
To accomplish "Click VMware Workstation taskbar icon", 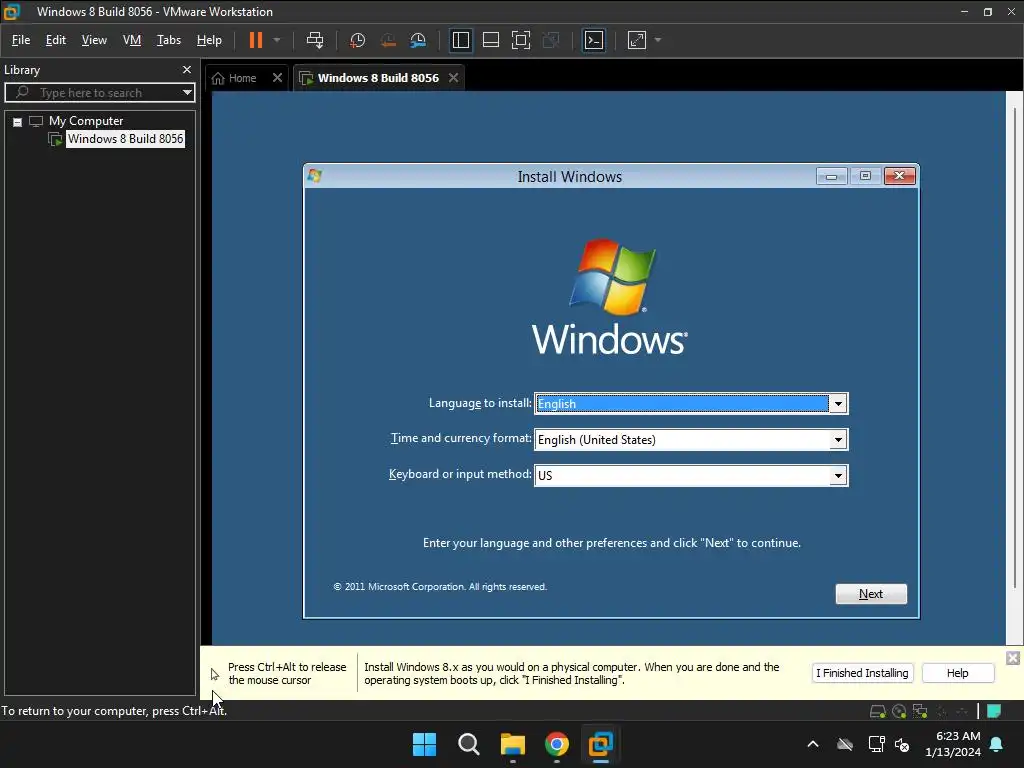I will pyautogui.click(x=601, y=744).
